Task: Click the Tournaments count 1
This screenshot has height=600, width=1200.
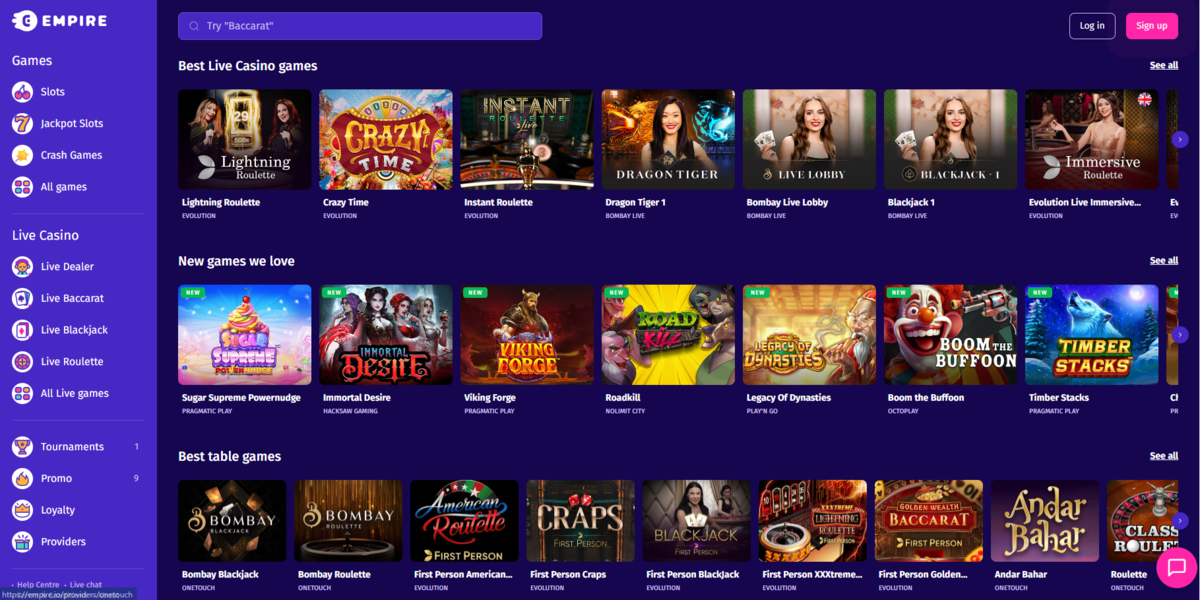Action: [x=136, y=447]
